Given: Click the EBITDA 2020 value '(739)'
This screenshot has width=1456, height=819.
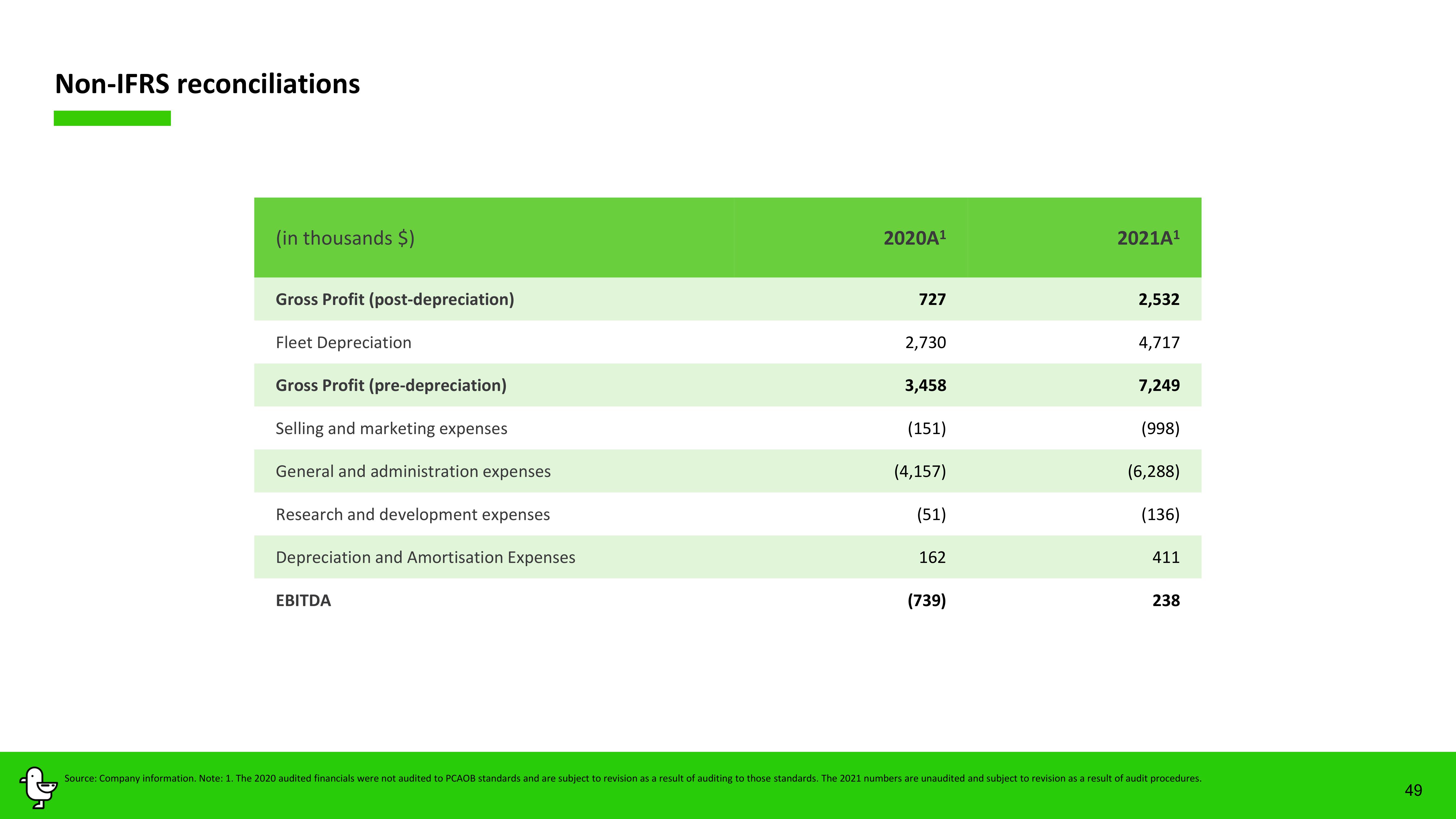Looking at the screenshot, I should (926, 600).
